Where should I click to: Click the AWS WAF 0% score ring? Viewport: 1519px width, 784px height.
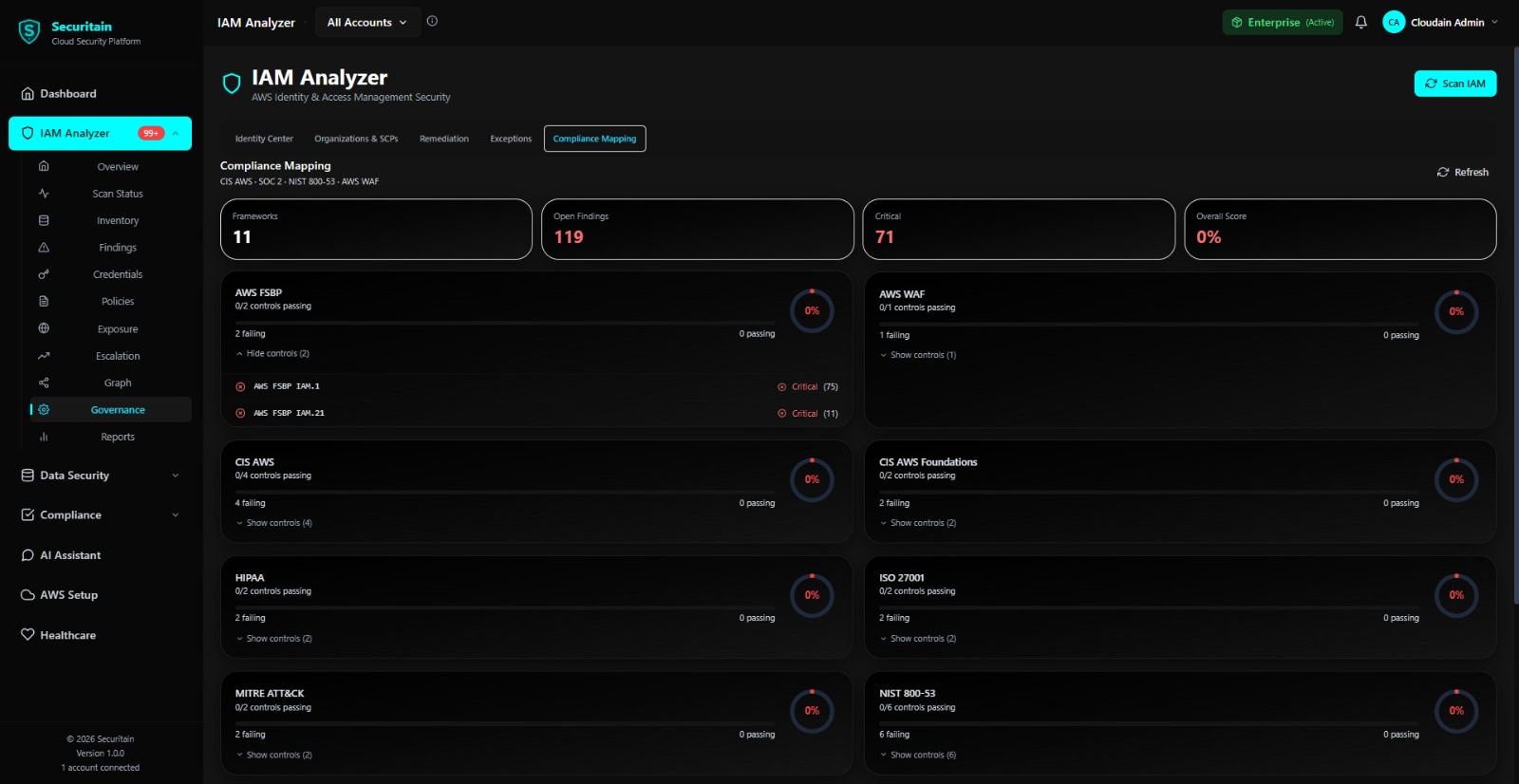tap(1456, 311)
